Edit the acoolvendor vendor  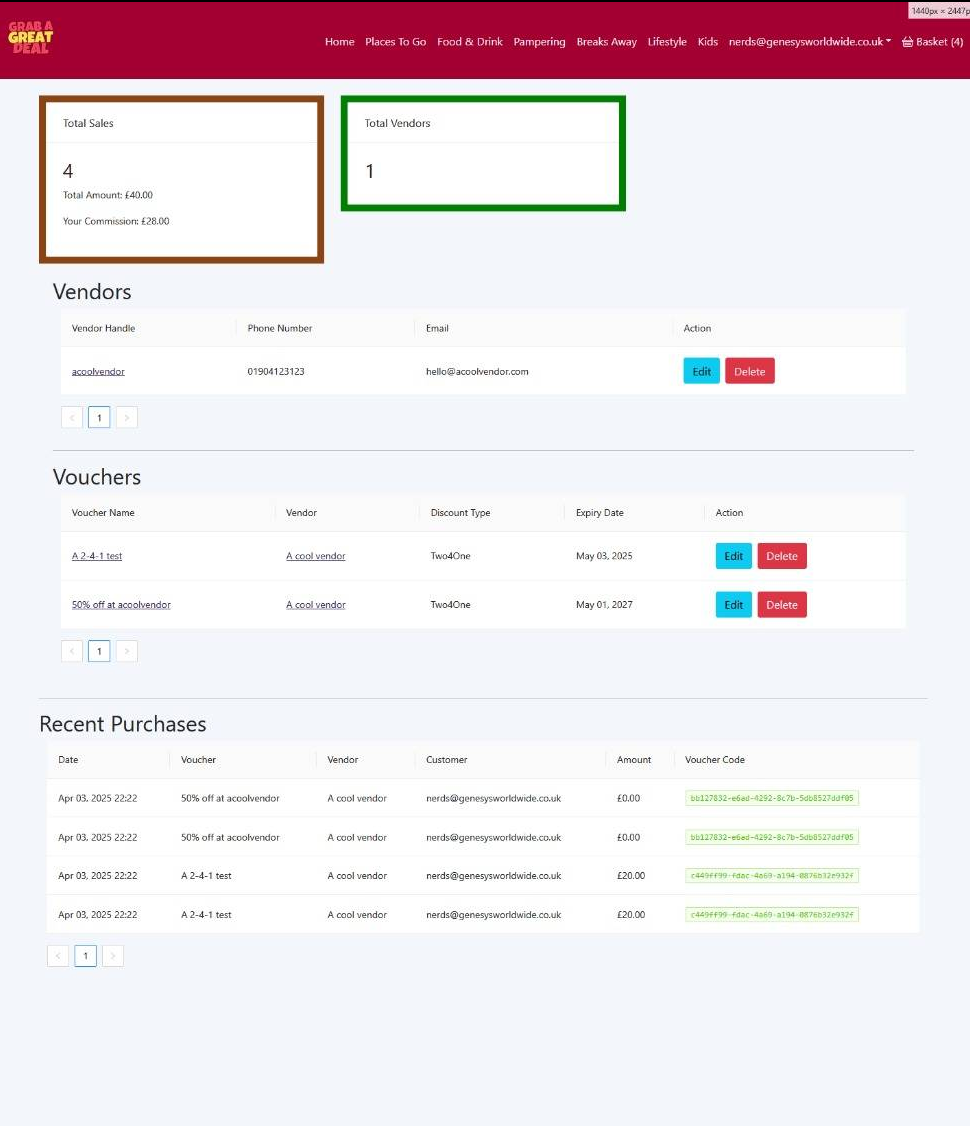click(x=701, y=371)
